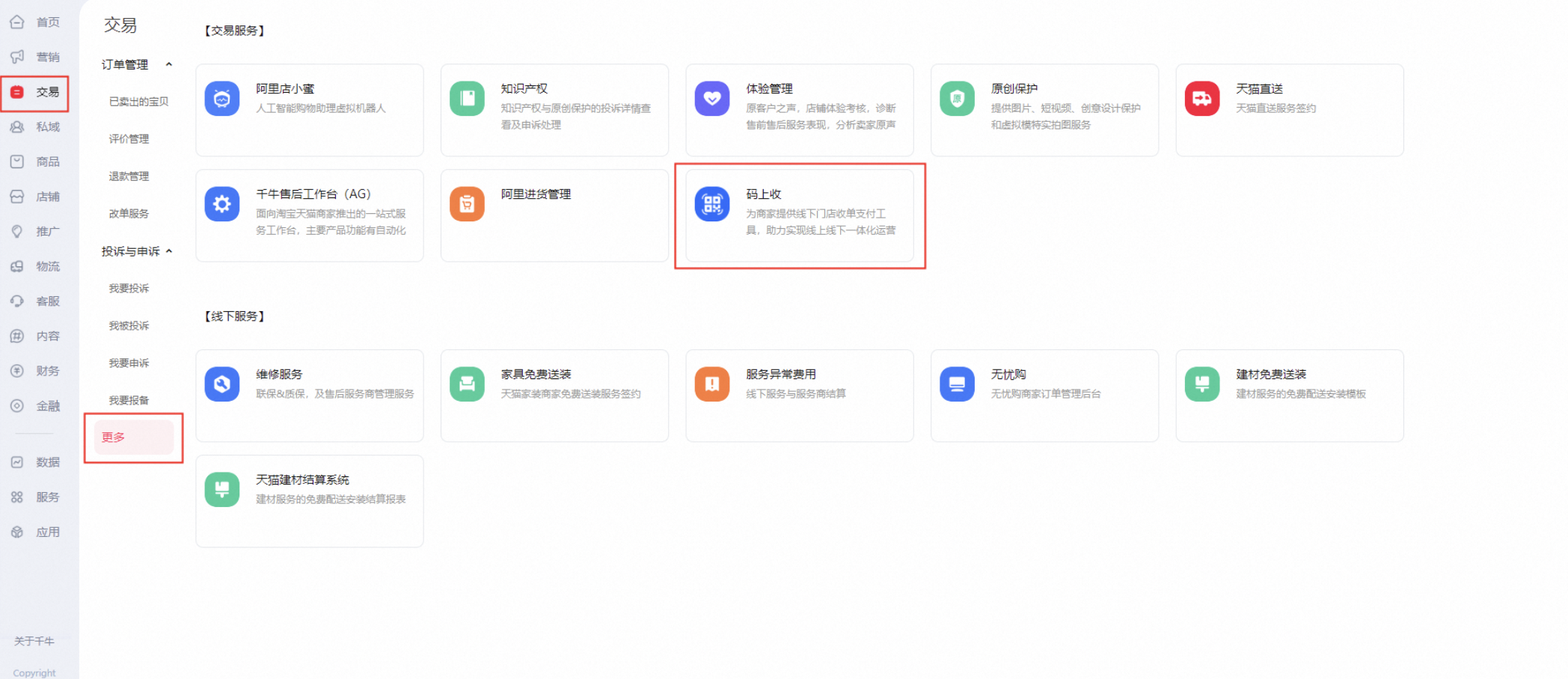
Task: Click the 码上收 QR code icon
Action: tap(711, 203)
